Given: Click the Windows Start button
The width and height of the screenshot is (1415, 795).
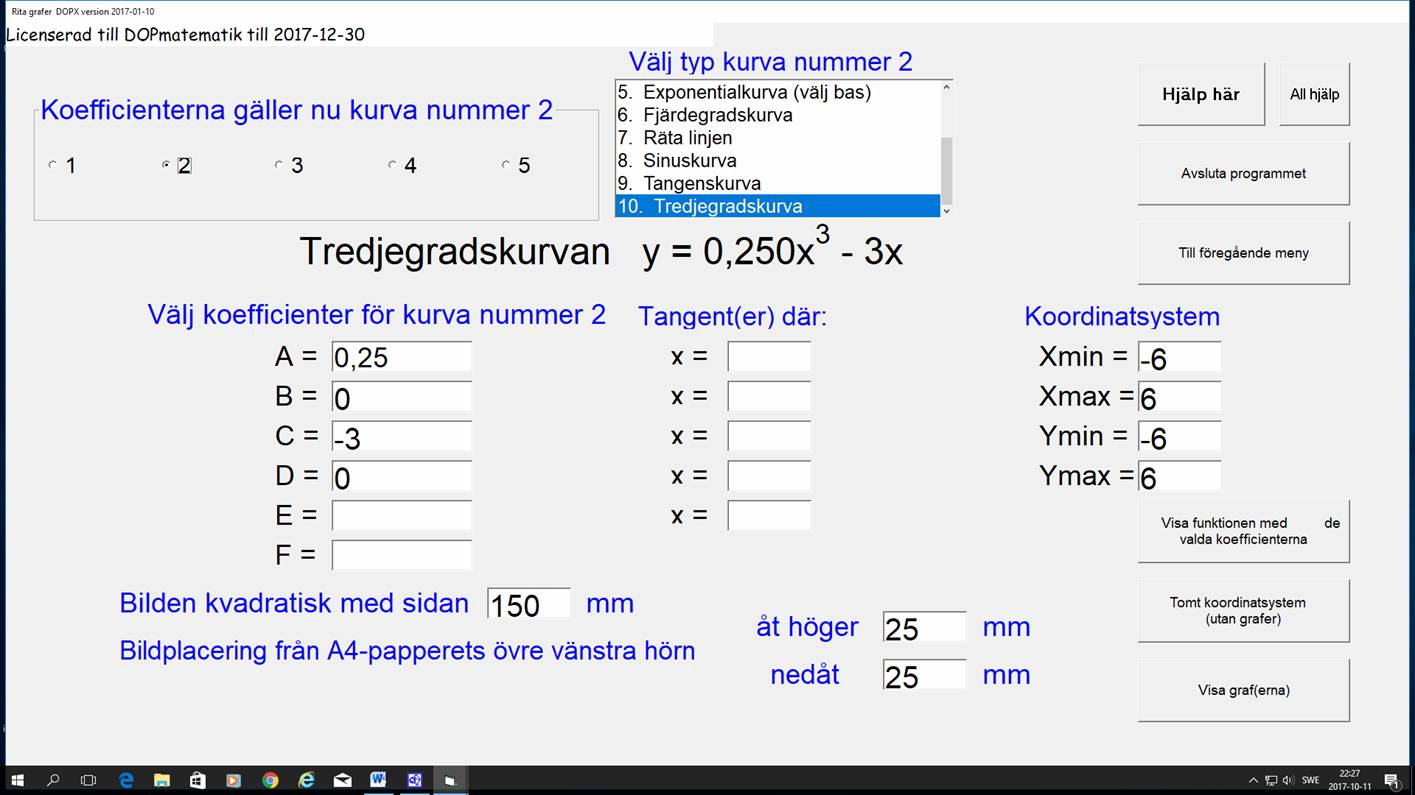Looking at the screenshot, I should pos(17,780).
